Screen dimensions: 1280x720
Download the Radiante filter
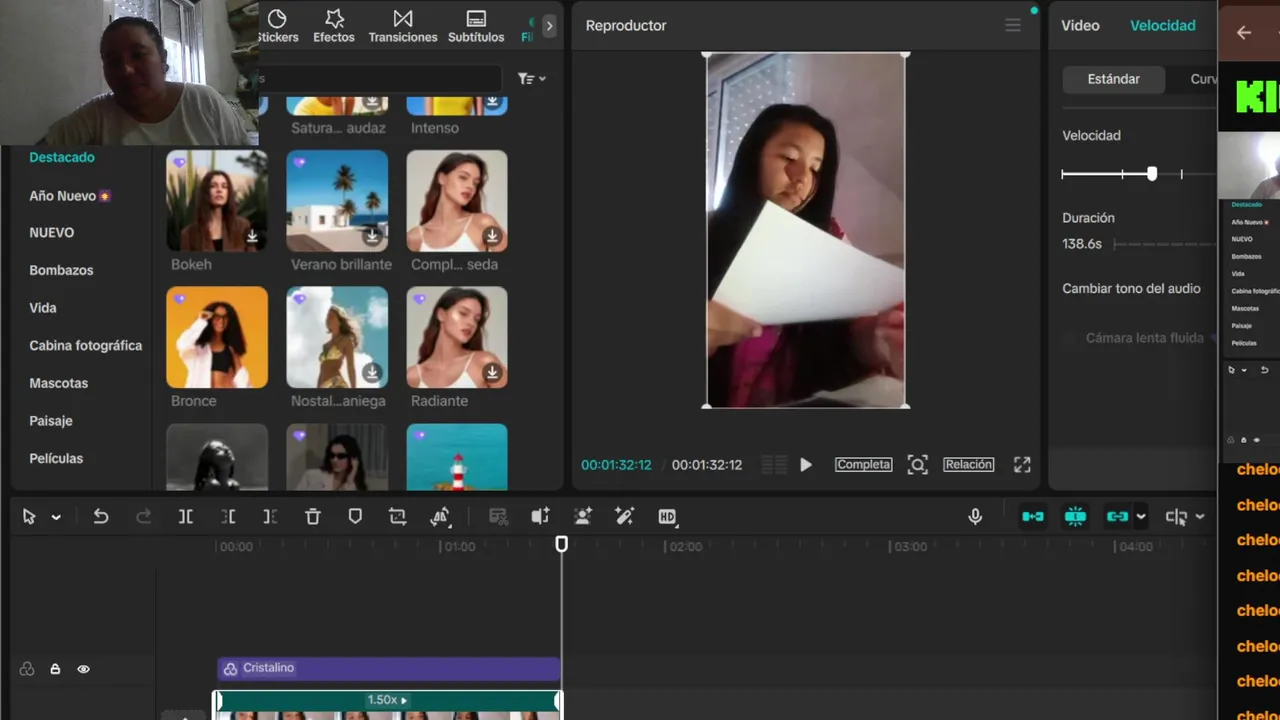pos(492,373)
